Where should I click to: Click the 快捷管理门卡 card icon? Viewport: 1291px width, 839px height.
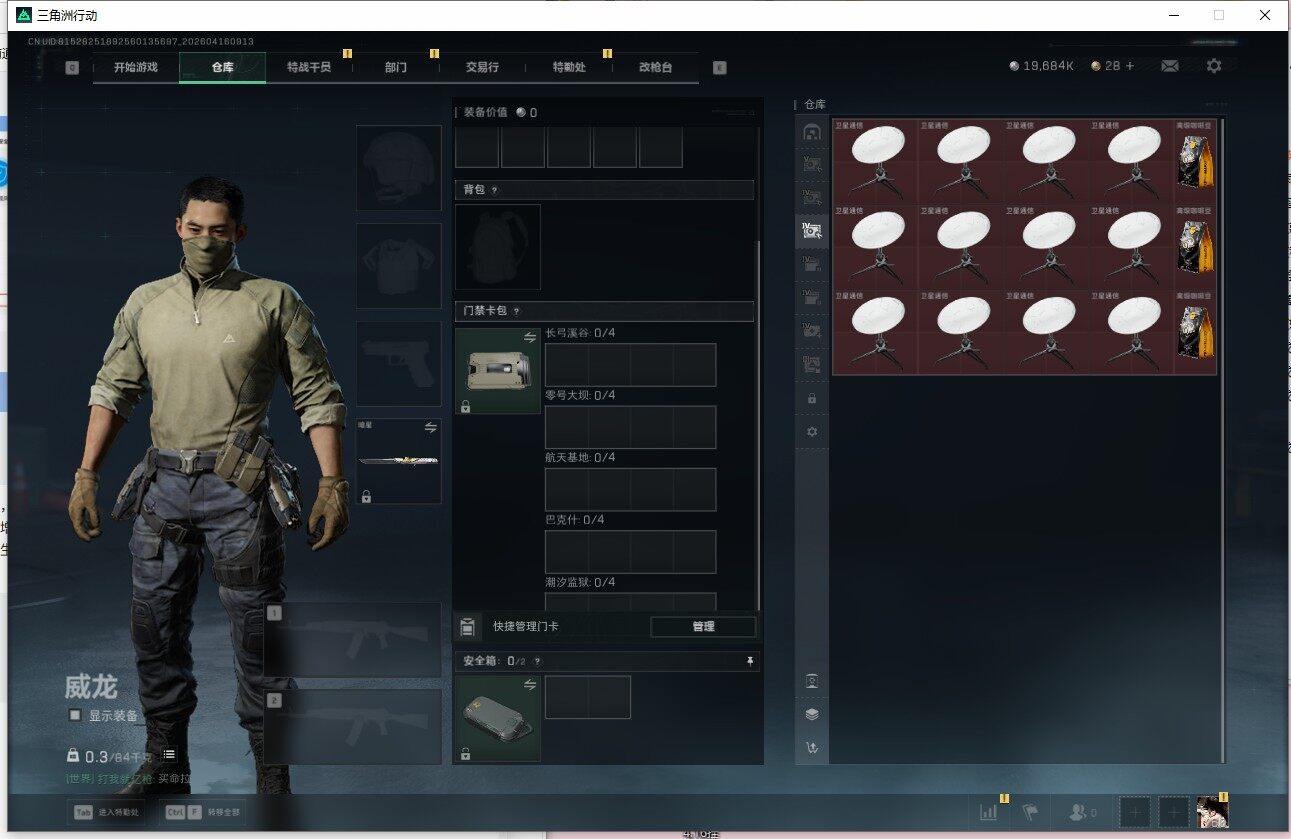[467, 627]
